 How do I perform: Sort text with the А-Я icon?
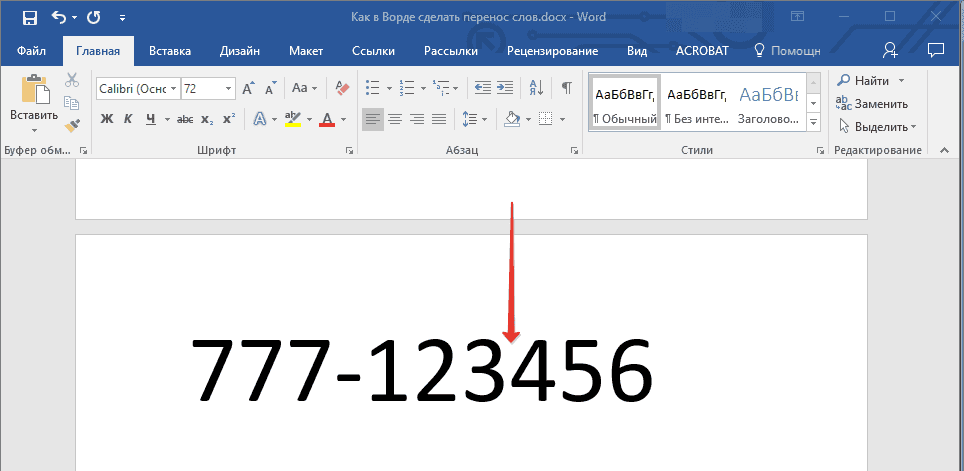pos(536,88)
